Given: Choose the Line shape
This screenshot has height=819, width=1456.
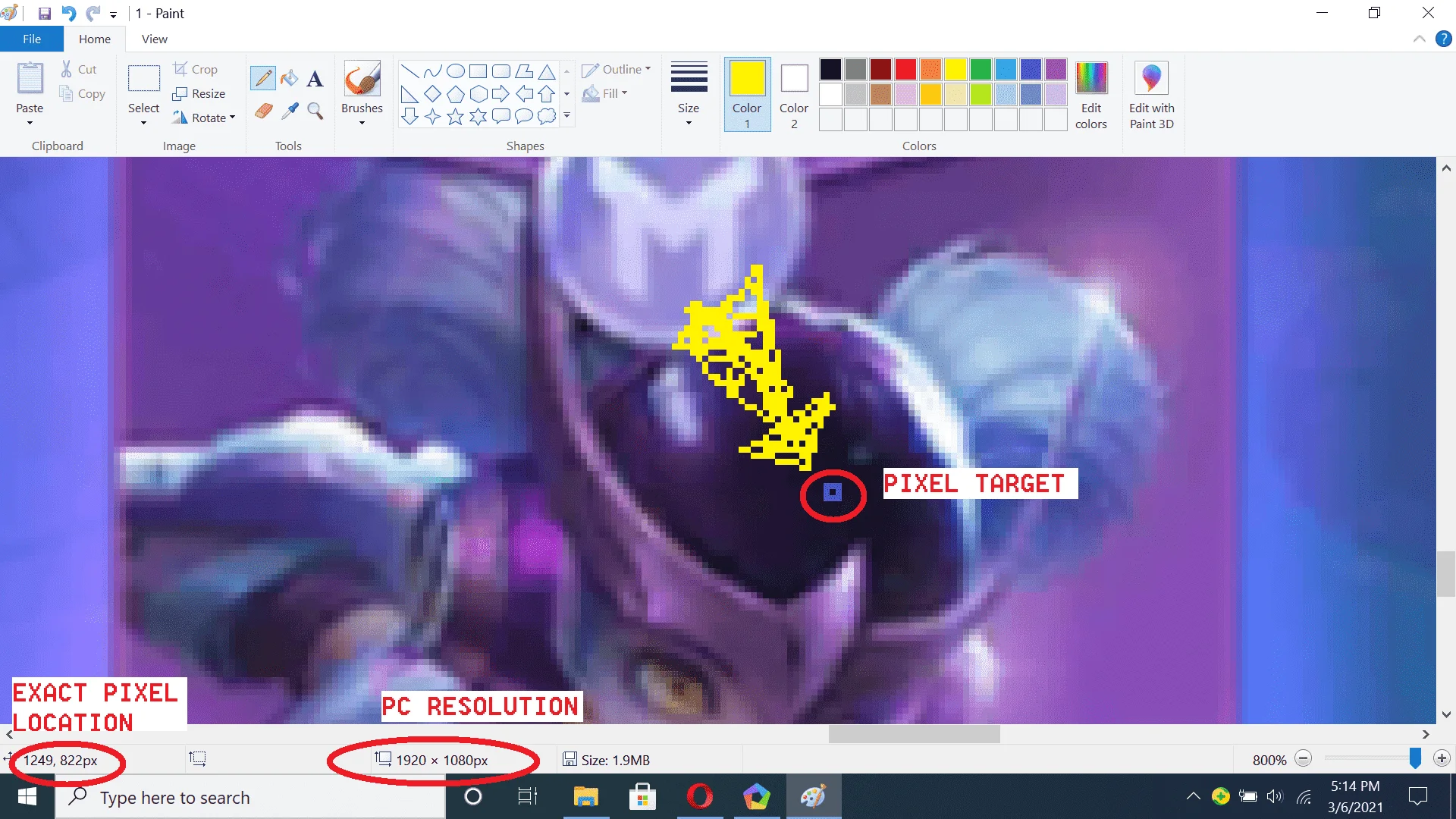Looking at the screenshot, I should pyautogui.click(x=409, y=71).
